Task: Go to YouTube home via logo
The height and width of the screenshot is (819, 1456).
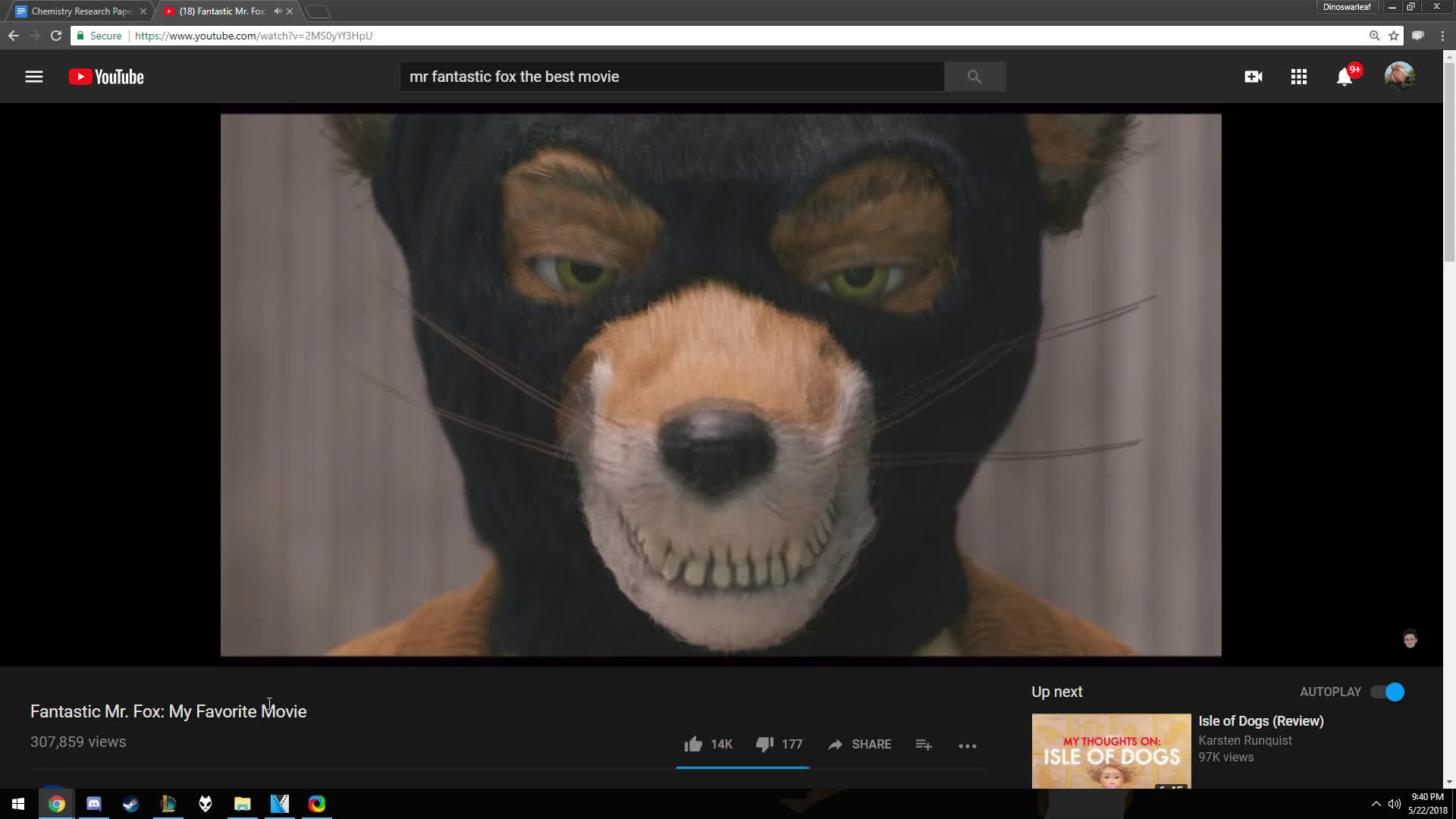Action: click(106, 77)
